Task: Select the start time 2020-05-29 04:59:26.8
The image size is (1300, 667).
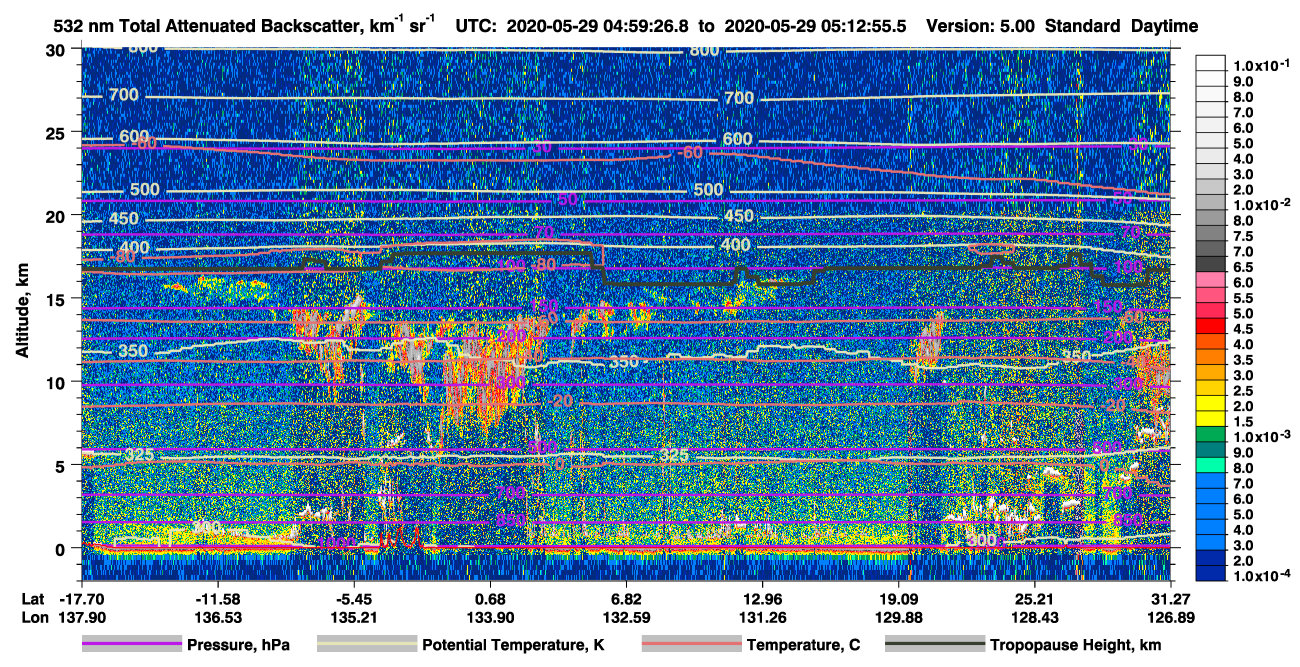Action: coord(596,26)
